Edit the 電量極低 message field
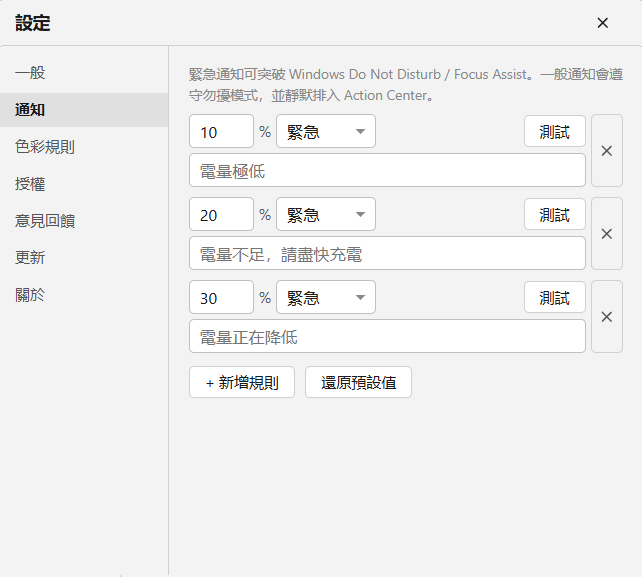The image size is (642, 577). click(387, 170)
